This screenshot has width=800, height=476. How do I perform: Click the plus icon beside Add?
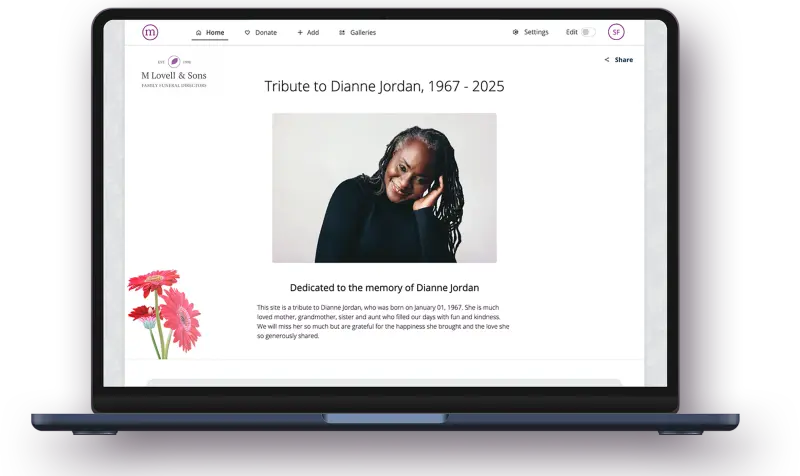pos(300,32)
